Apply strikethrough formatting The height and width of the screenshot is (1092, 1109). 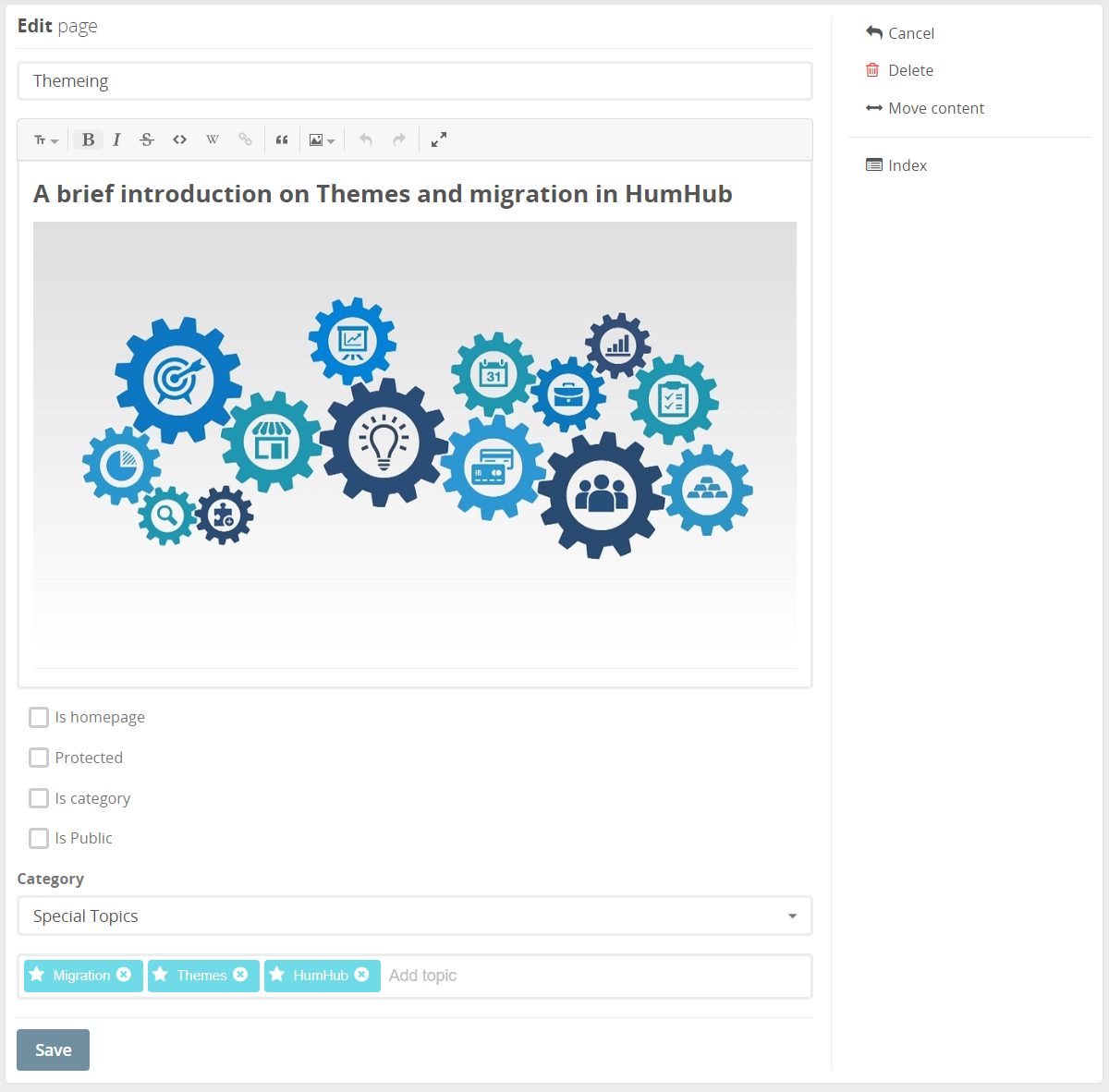click(x=147, y=140)
